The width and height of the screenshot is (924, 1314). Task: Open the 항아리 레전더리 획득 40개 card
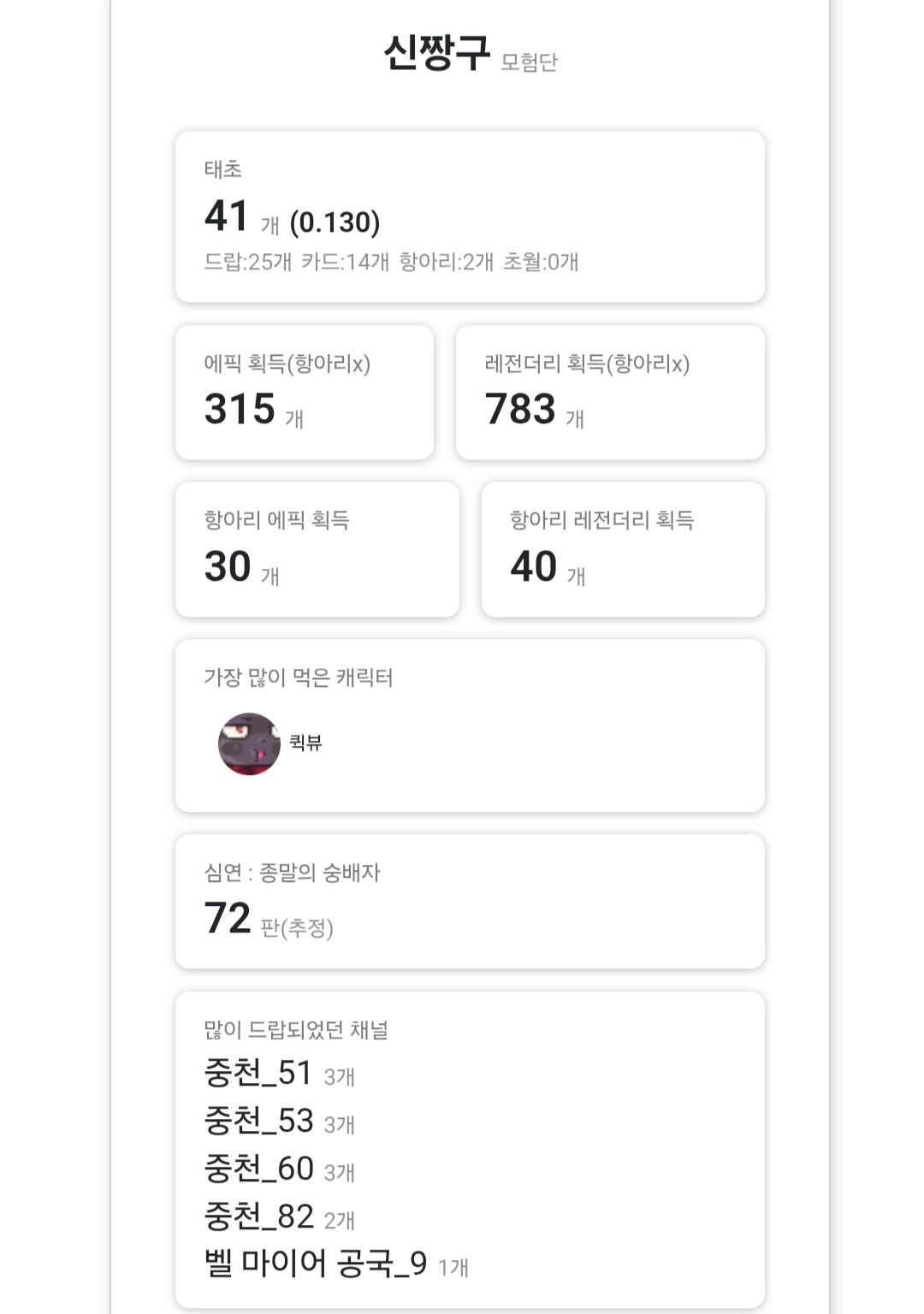[623, 549]
